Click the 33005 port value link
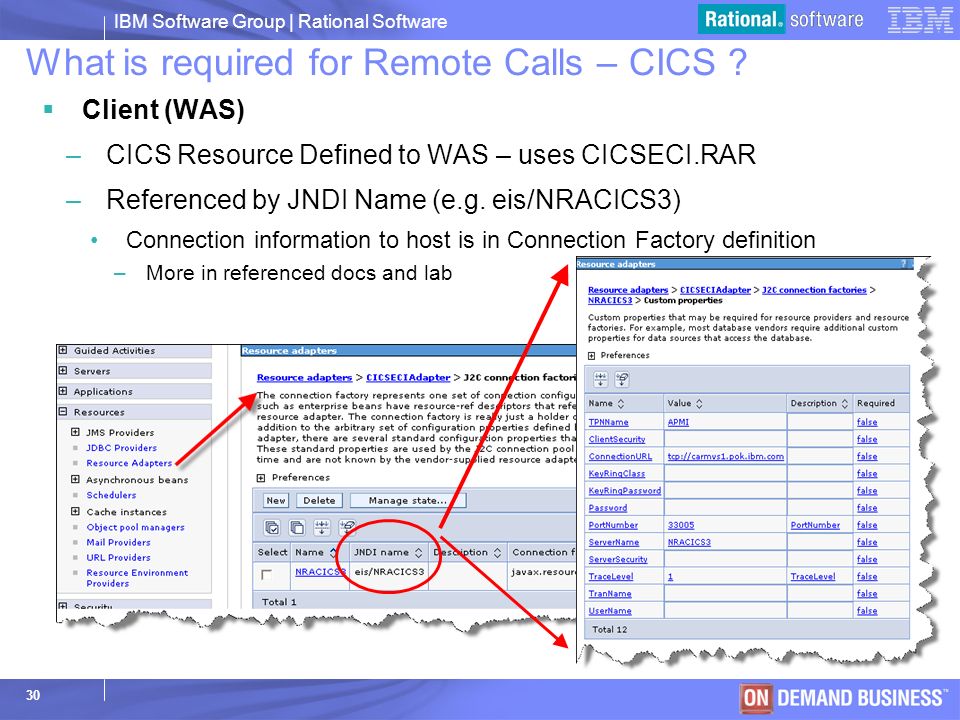The image size is (960, 720). pyautogui.click(x=681, y=525)
